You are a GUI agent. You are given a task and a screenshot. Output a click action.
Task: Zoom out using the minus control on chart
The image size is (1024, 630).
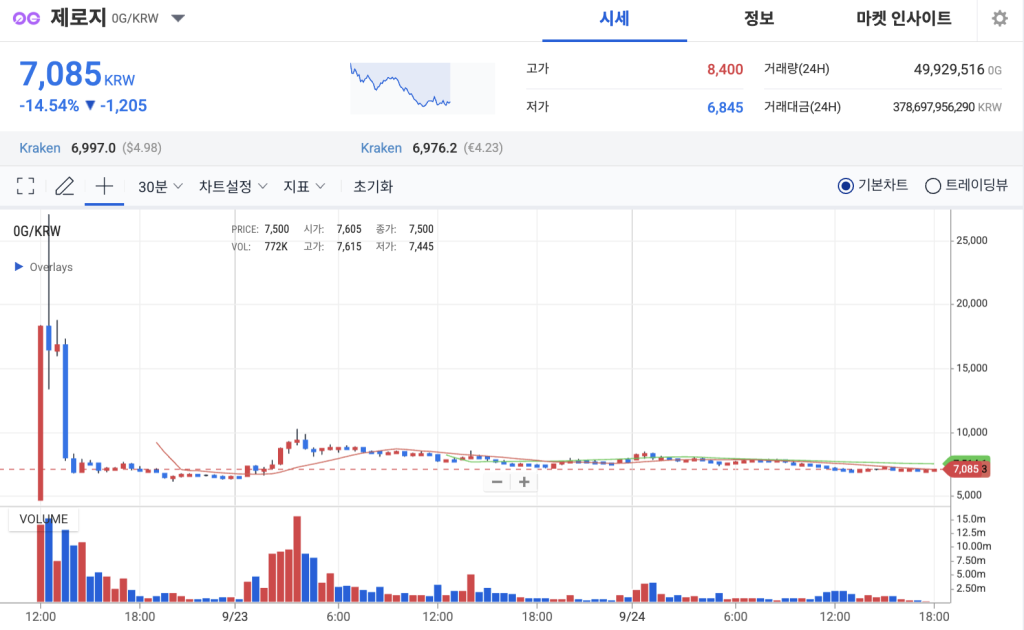497,482
